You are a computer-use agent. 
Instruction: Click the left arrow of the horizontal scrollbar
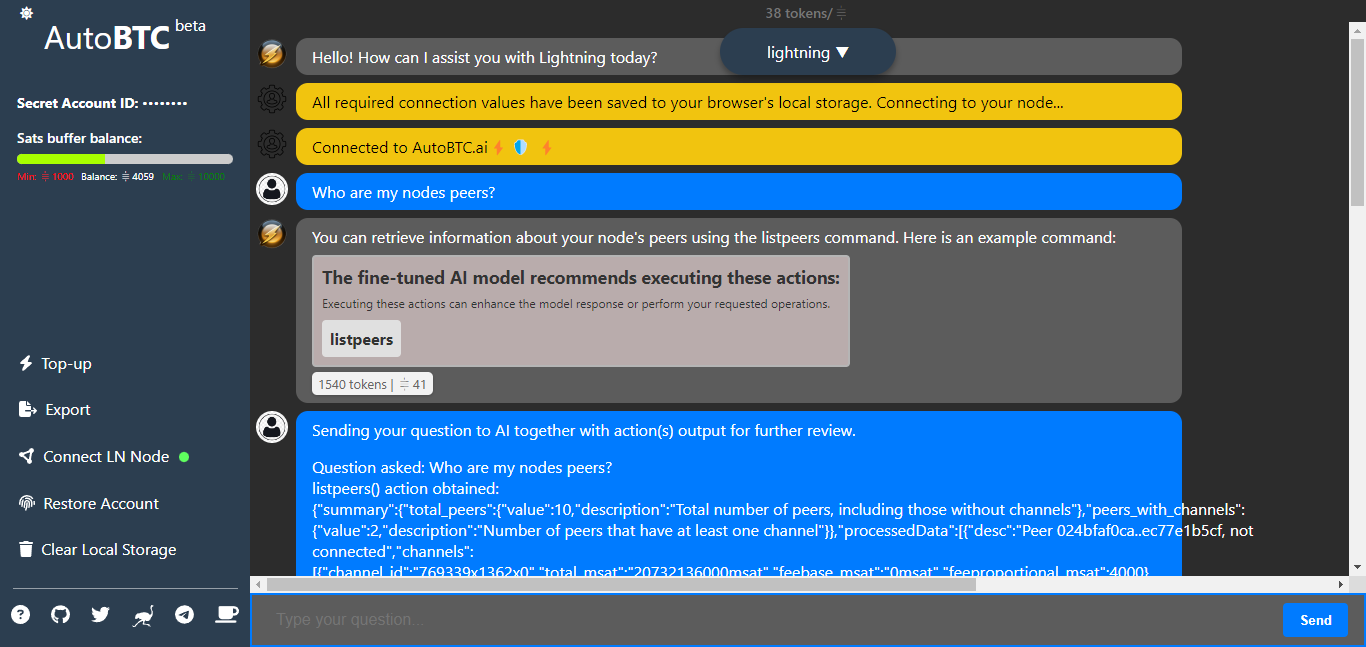pos(257,584)
